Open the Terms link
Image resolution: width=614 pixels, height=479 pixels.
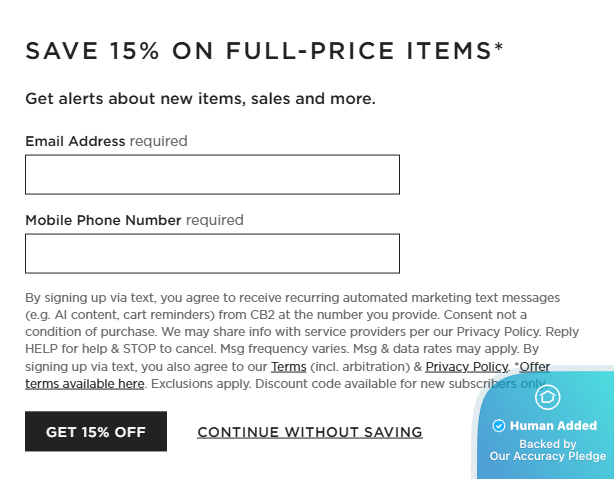pyautogui.click(x=289, y=367)
